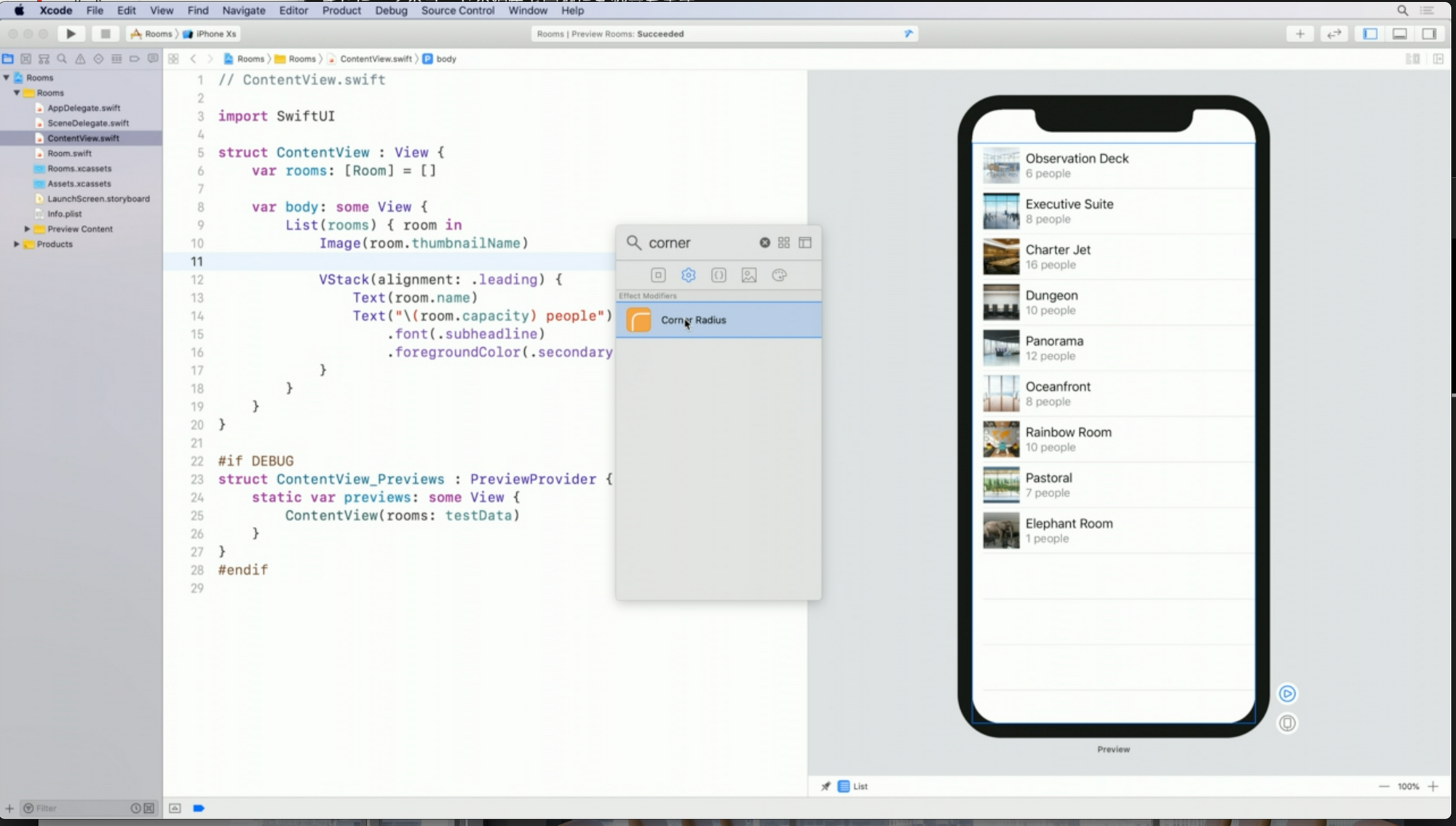Open Room.swift in the navigator
Viewport: 1456px width, 826px height.
point(69,153)
